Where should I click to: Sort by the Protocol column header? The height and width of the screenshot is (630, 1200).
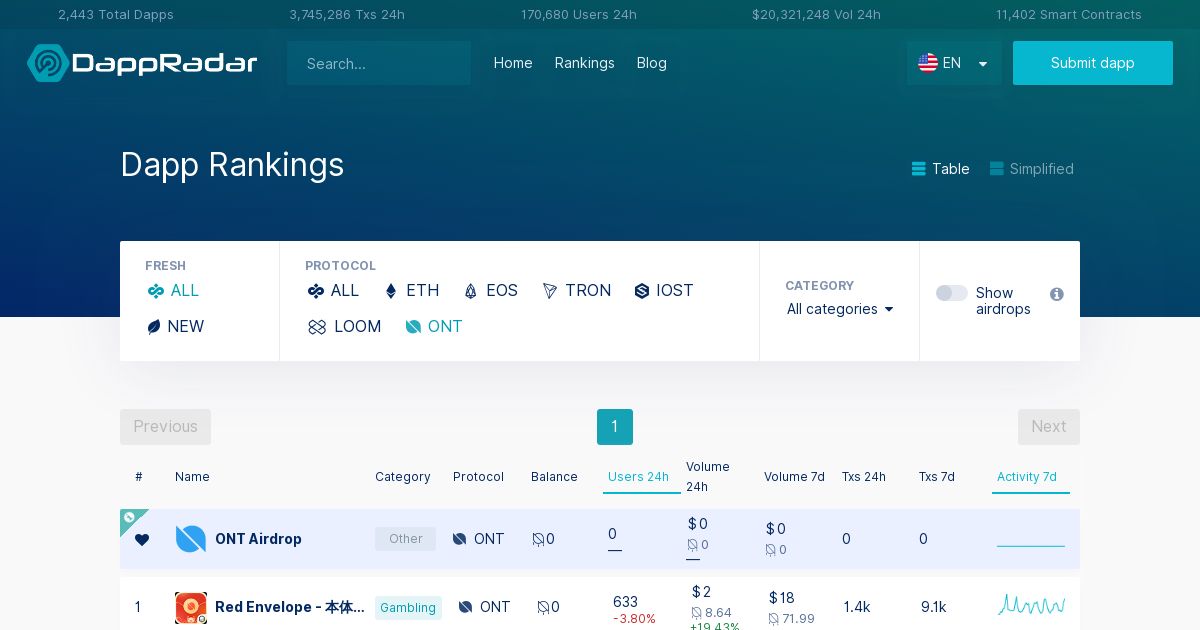click(478, 477)
